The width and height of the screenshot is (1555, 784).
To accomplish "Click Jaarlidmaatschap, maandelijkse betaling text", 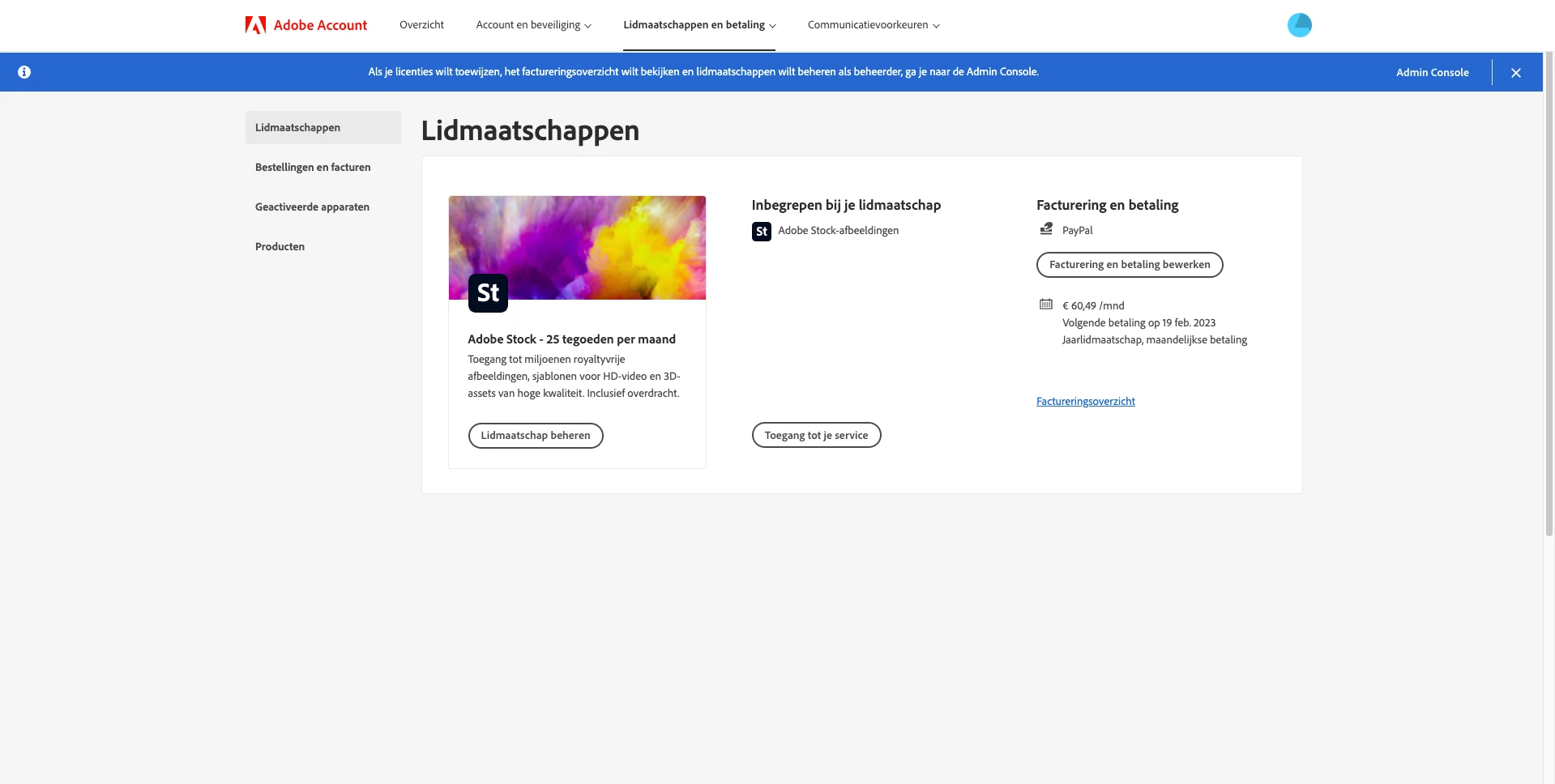I will pos(1155,339).
